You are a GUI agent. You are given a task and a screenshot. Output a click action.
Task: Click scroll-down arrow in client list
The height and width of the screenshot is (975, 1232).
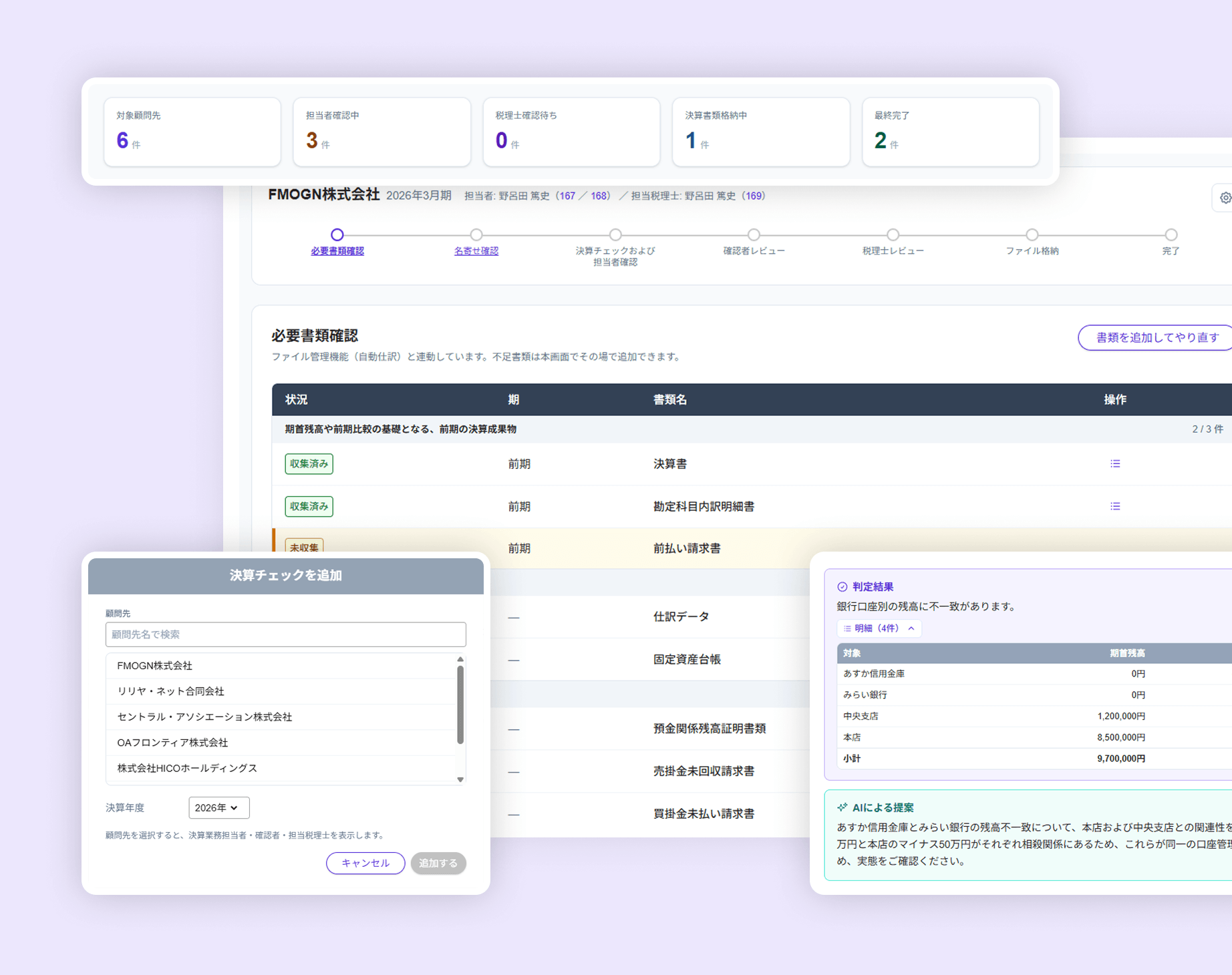click(460, 779)
